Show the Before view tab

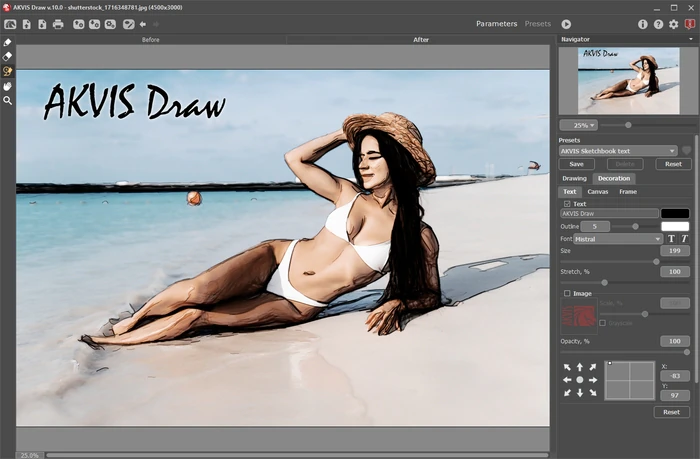[x=151, y=40]
